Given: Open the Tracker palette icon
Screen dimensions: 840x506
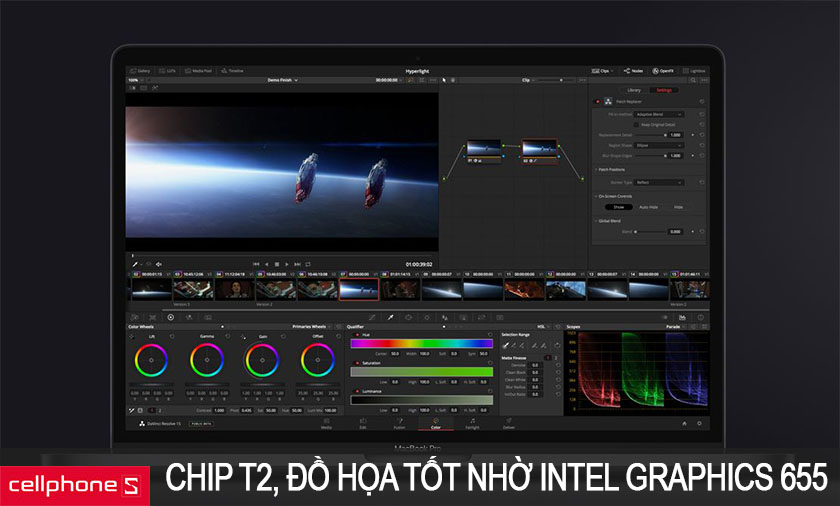Looking at the screenshot, I should 427,318.
